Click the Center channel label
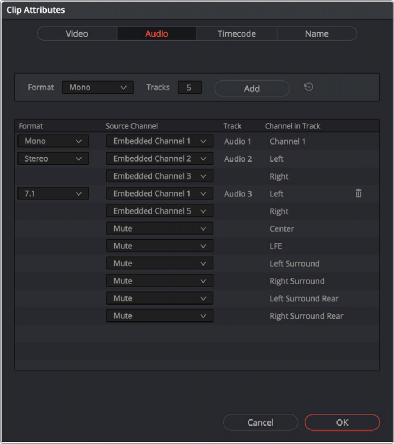This screenshot has height=444, width=394. (x=282, y=229)
